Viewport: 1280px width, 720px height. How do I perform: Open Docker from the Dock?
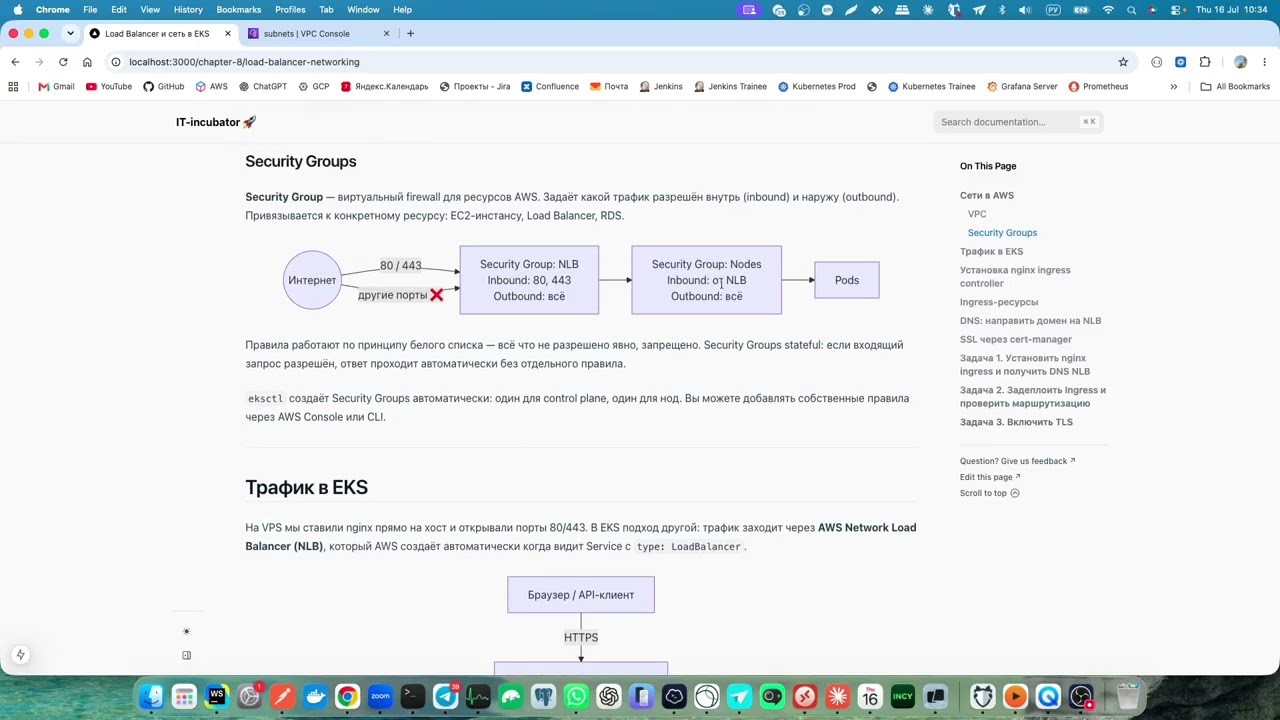click(315, 696)
